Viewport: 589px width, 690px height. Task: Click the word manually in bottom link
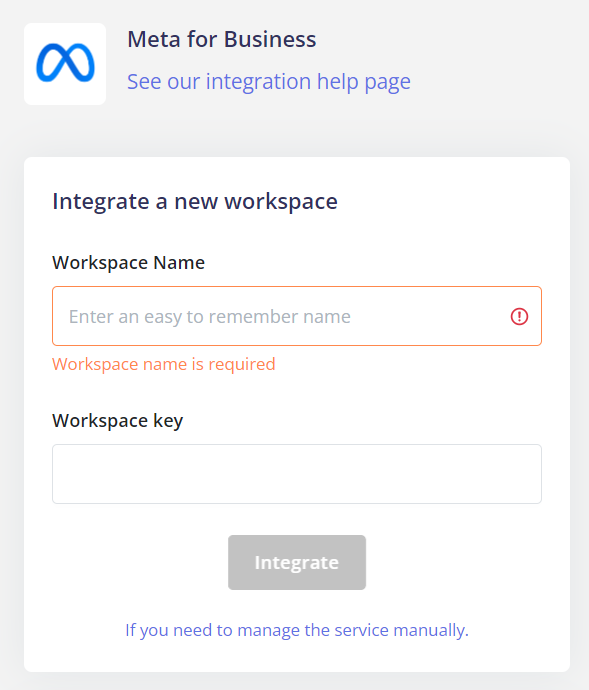[x=431, y=630]
